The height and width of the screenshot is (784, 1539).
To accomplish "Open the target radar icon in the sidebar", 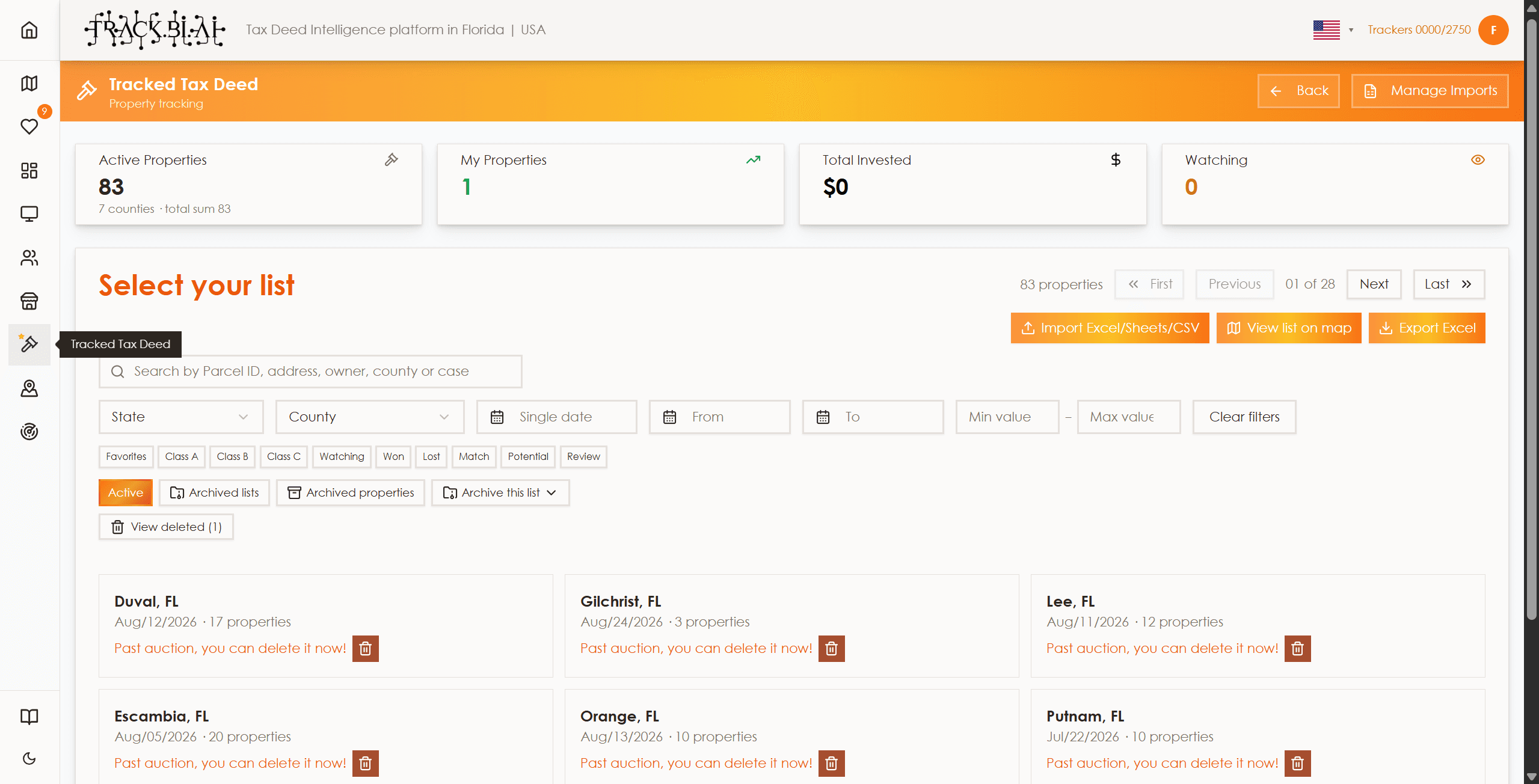I will click(x=29, y=432).
